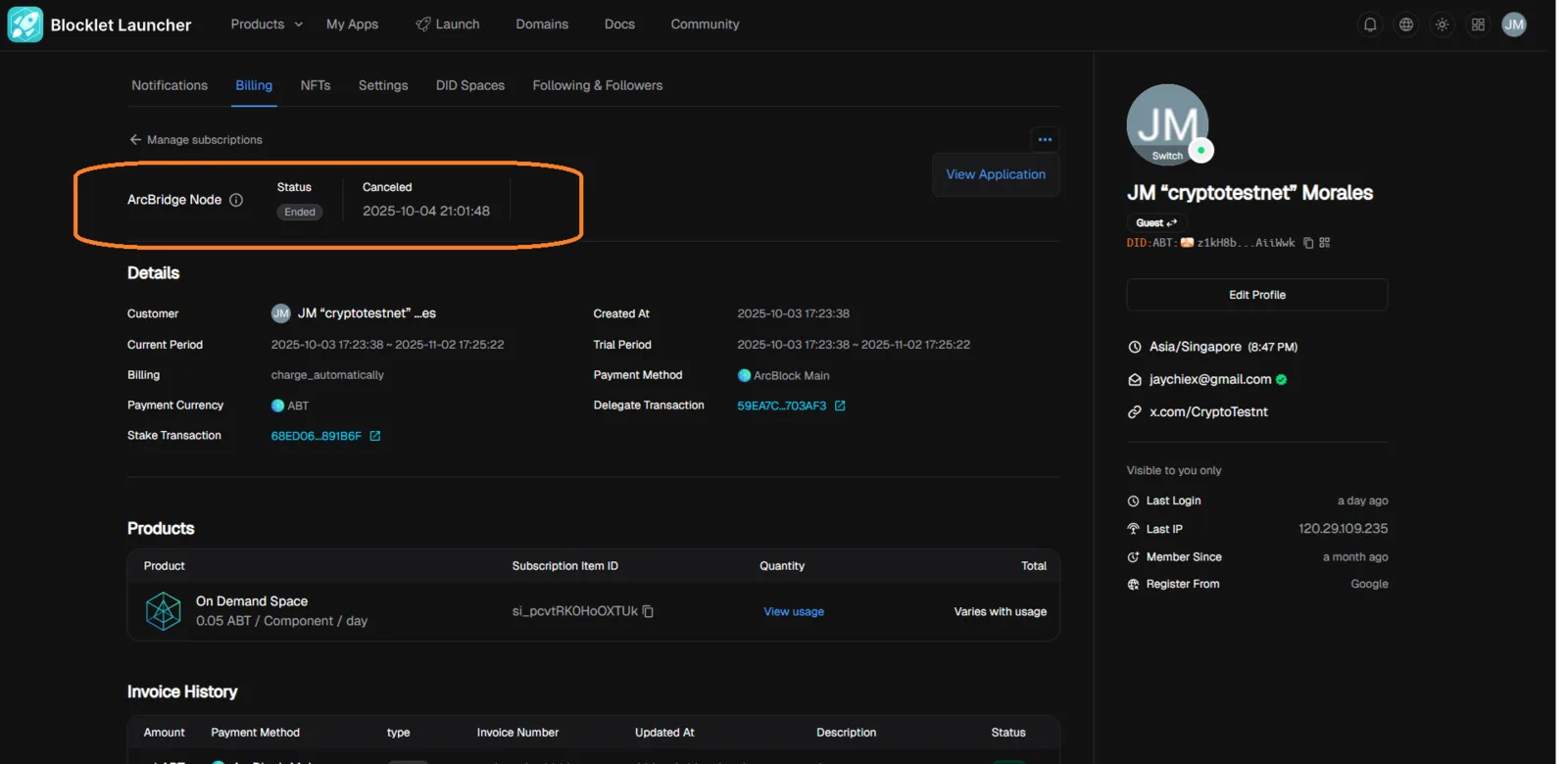This screenshot has width=1568, height=764.
Task: Switch to the Settings tab
Action: (383, 85)
